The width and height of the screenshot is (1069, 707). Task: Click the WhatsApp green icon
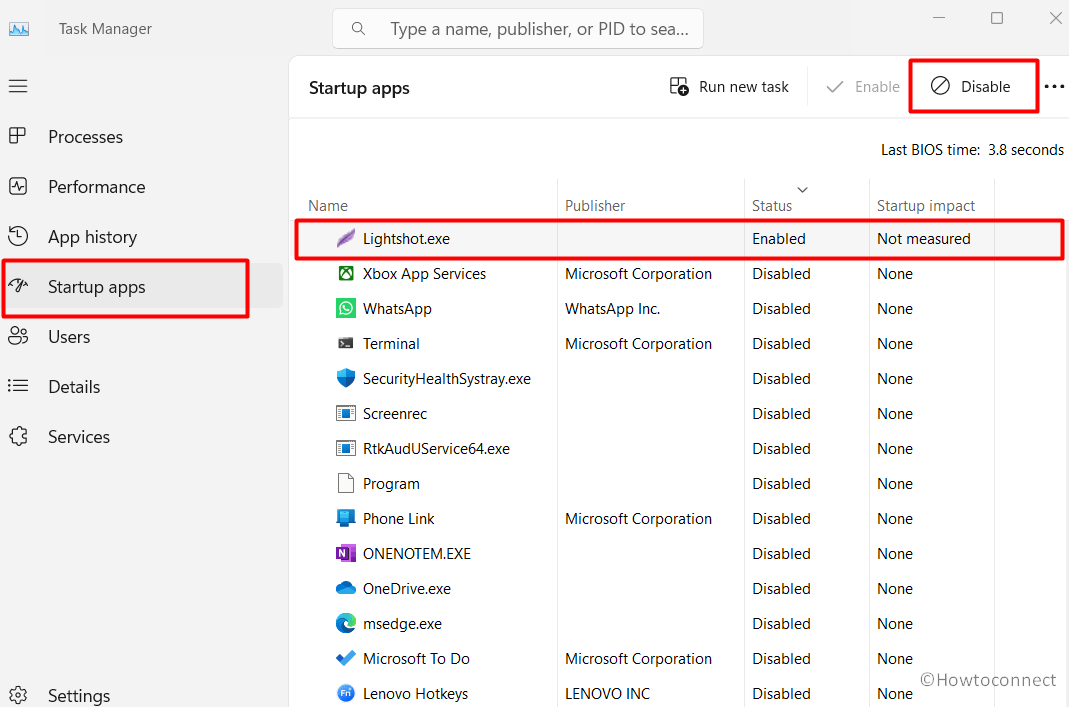(346, 308)
